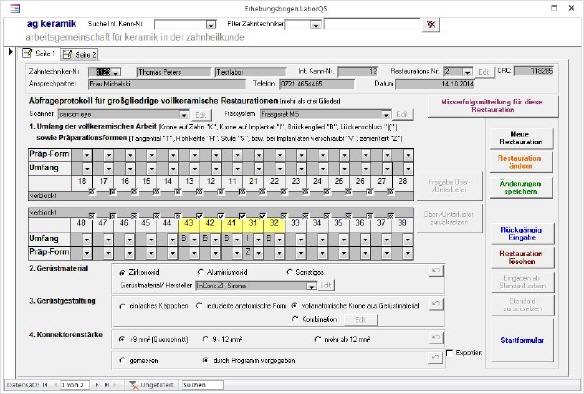Jump to the last record in the navigator
The height and width of the screenshot is (394, 584).
click(107, 385)
